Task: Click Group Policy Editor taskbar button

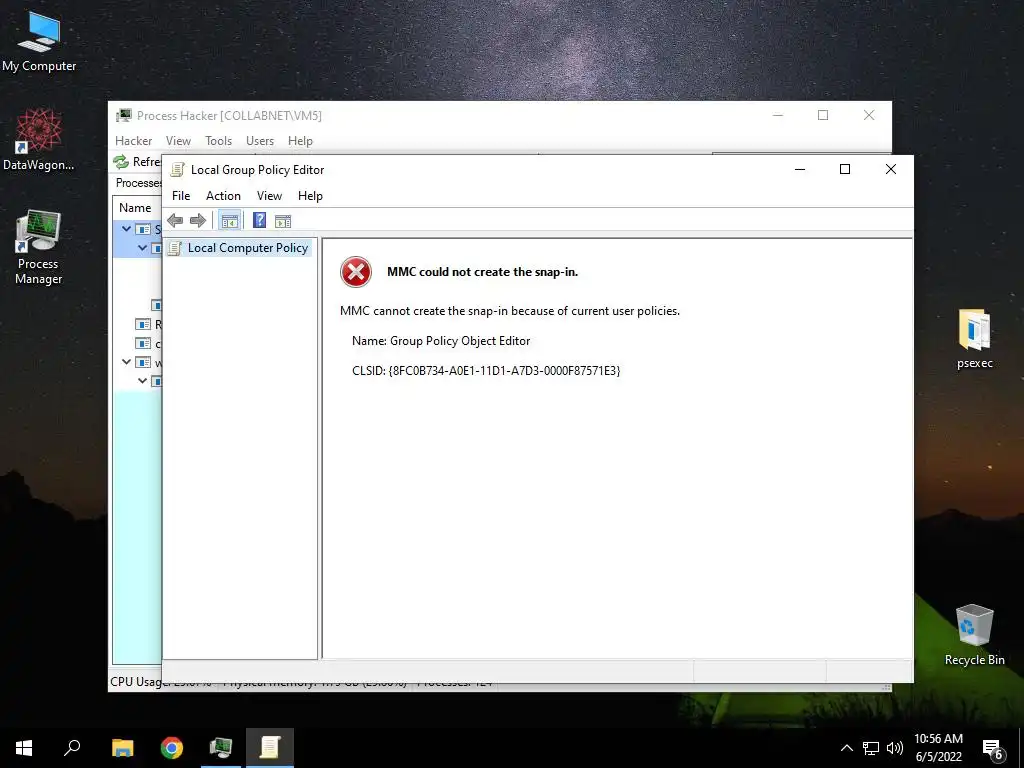Action: pos(270,748)
